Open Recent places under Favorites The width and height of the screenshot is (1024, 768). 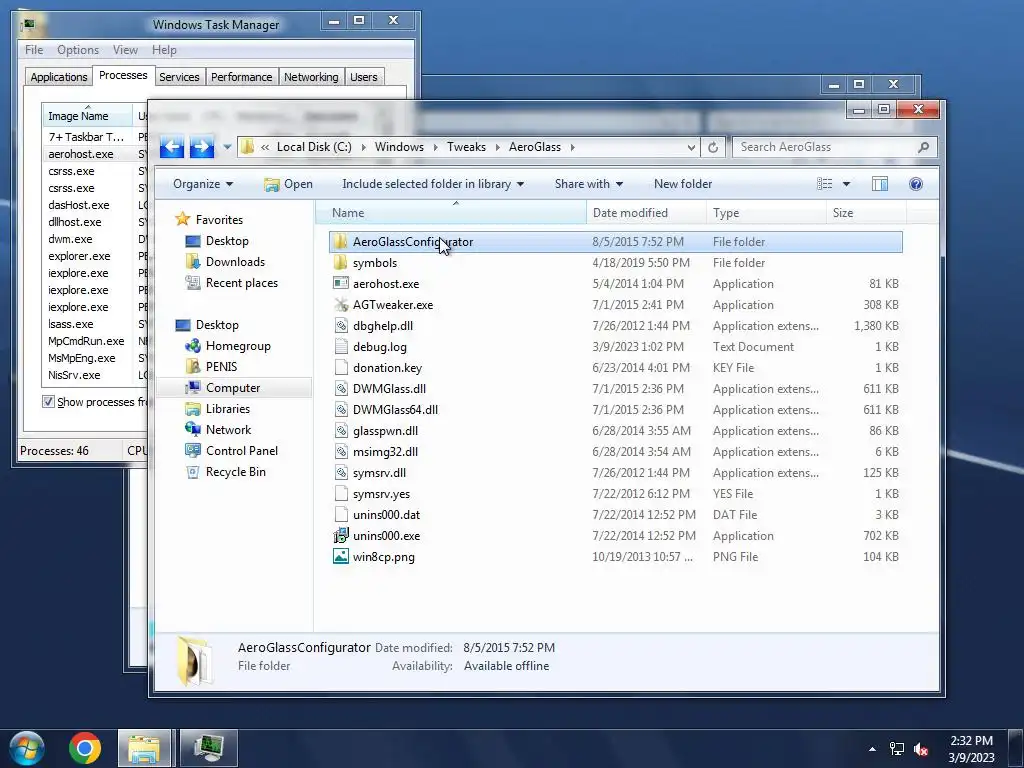point(242,283)
